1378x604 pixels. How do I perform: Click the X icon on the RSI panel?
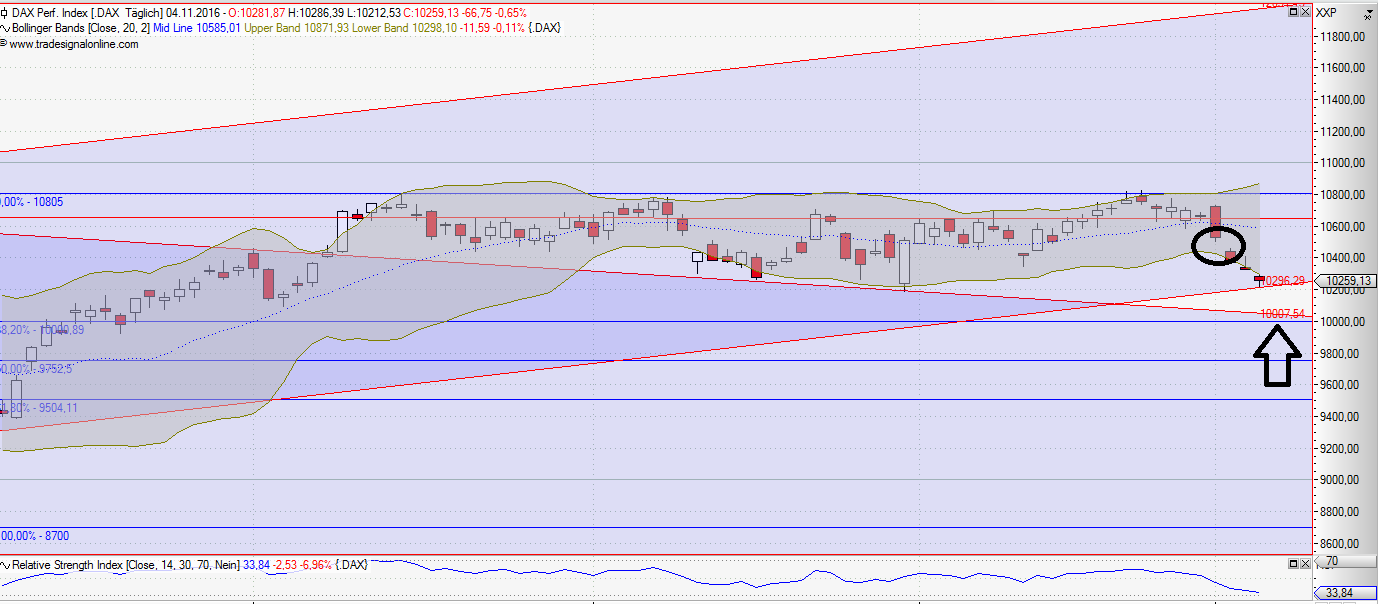tap(1305, 563)
